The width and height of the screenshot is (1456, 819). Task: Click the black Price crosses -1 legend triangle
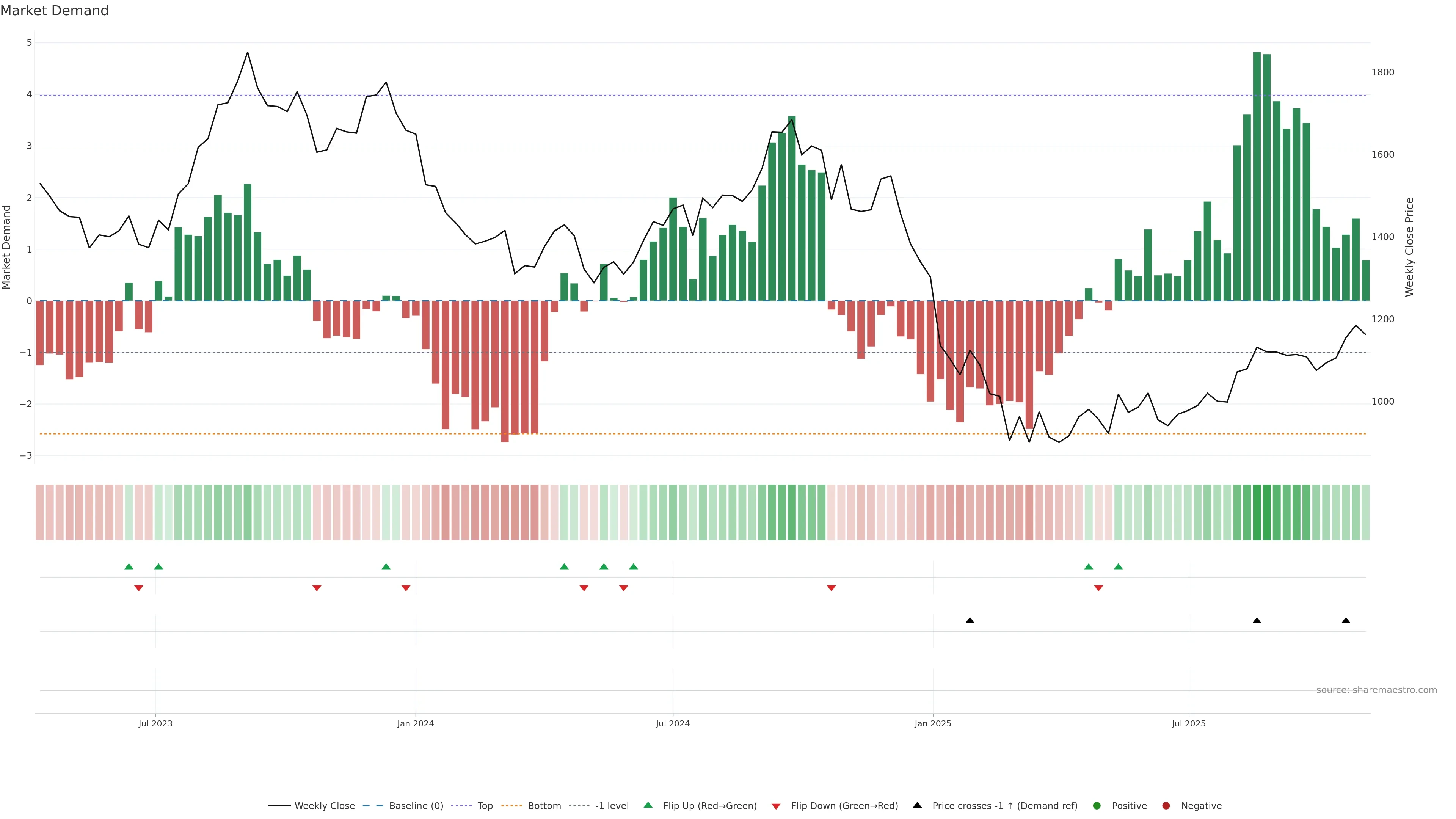[917, 805]
